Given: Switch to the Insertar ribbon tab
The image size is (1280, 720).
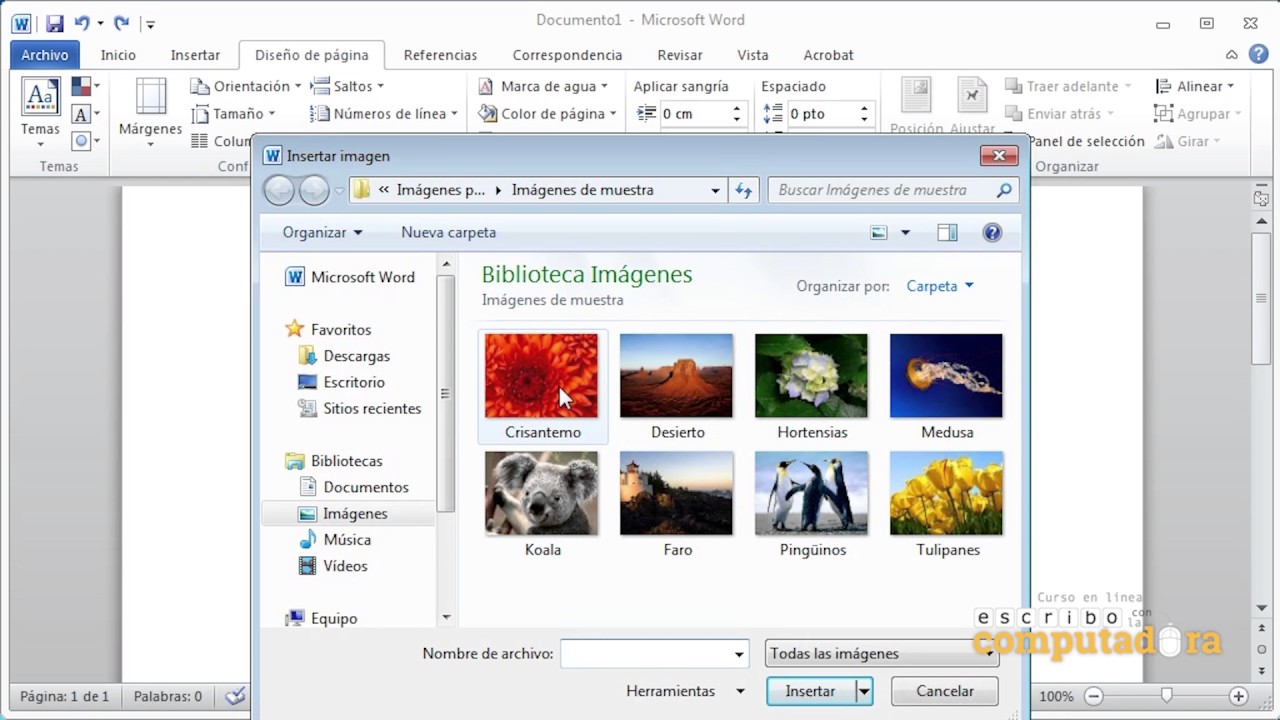Looking at the screenshot, I should pyautogui.click(x=195, y=55).
